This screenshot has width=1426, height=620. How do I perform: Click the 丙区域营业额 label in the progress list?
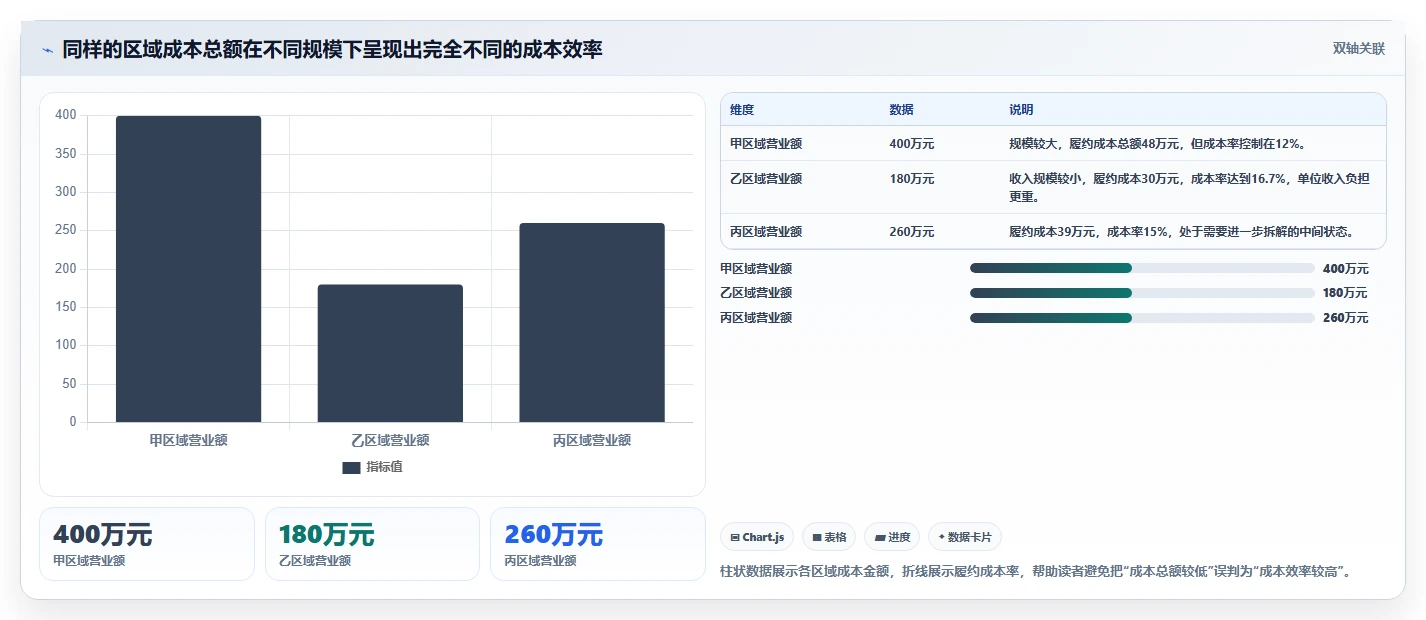tap(756, 318)
